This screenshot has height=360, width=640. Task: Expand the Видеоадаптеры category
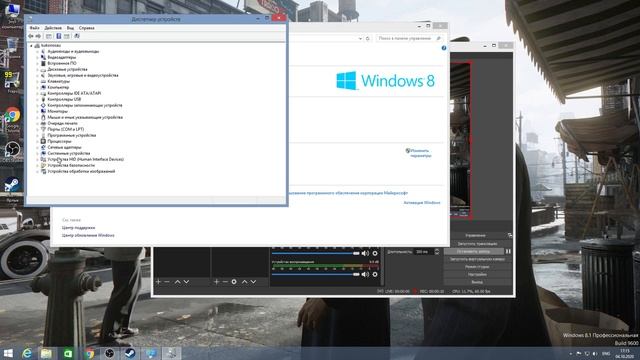37,58
